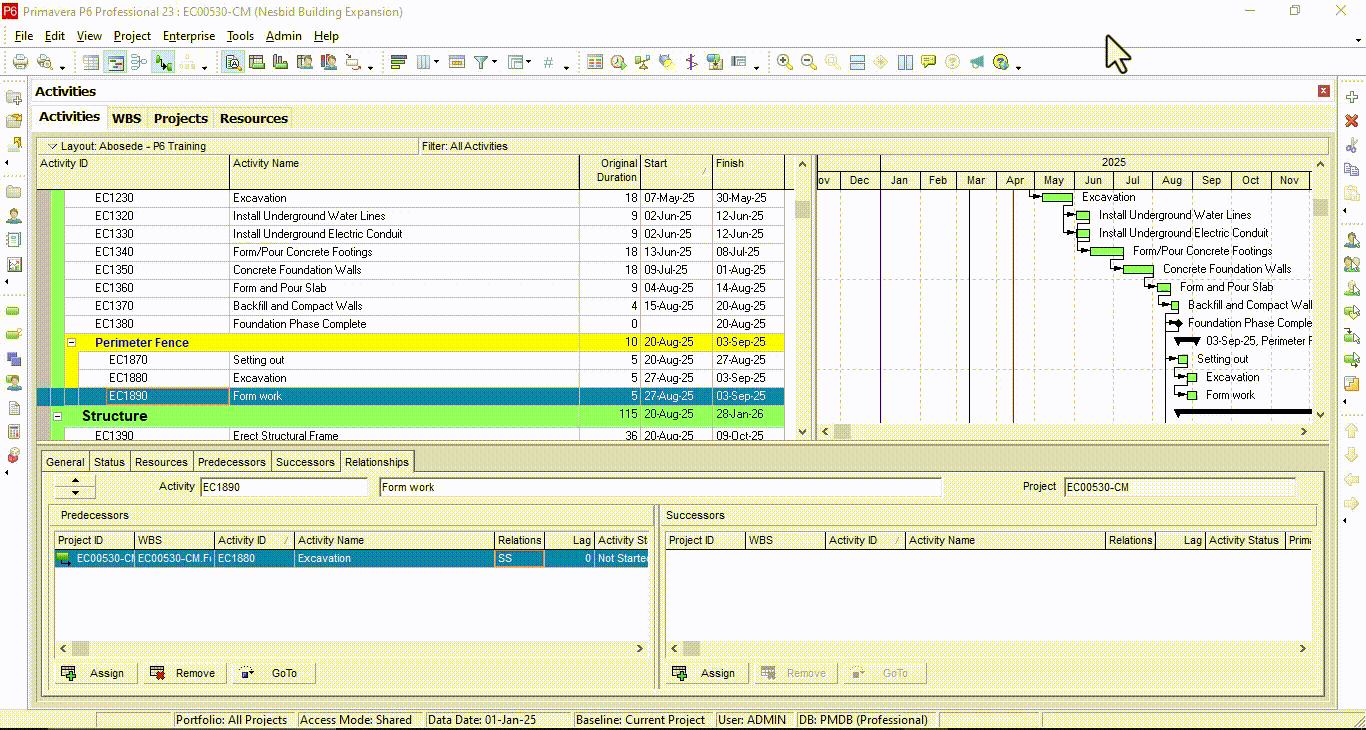Image resolution: width=1366 pixels, height=730 pixels.
Task: Open the Activity Network view icon
Action: (139, 62)
